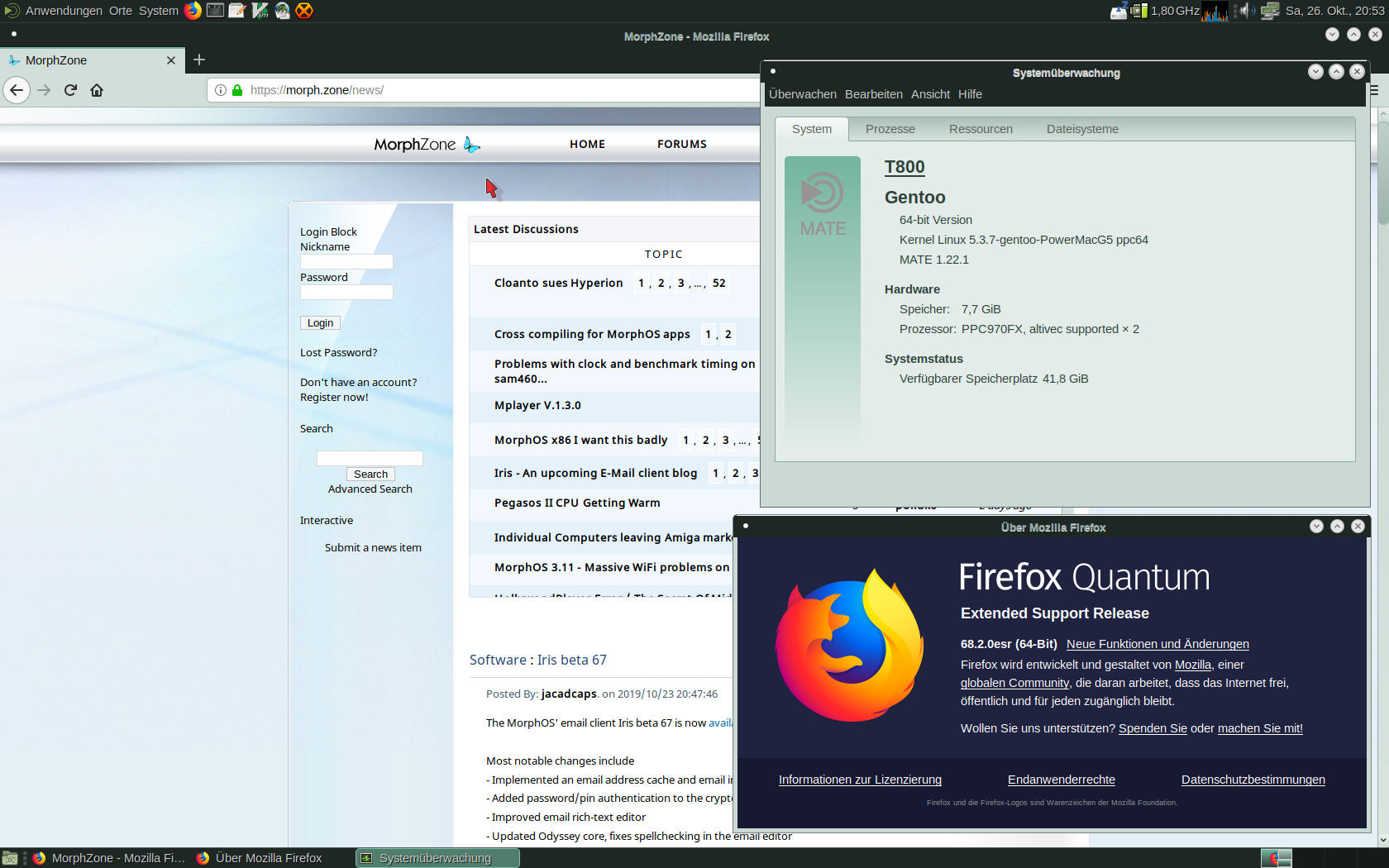The image size is (1389, 868).
Task: Switch to the Prozesse tab
Action: tap(890, 129)
